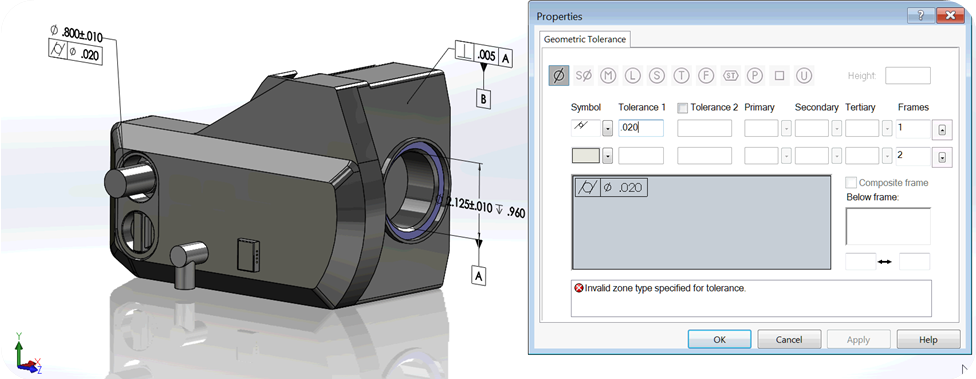Viewport: 976px width, 379px height.
Task: Click the Cancel button
Action: tap(789, 339)
